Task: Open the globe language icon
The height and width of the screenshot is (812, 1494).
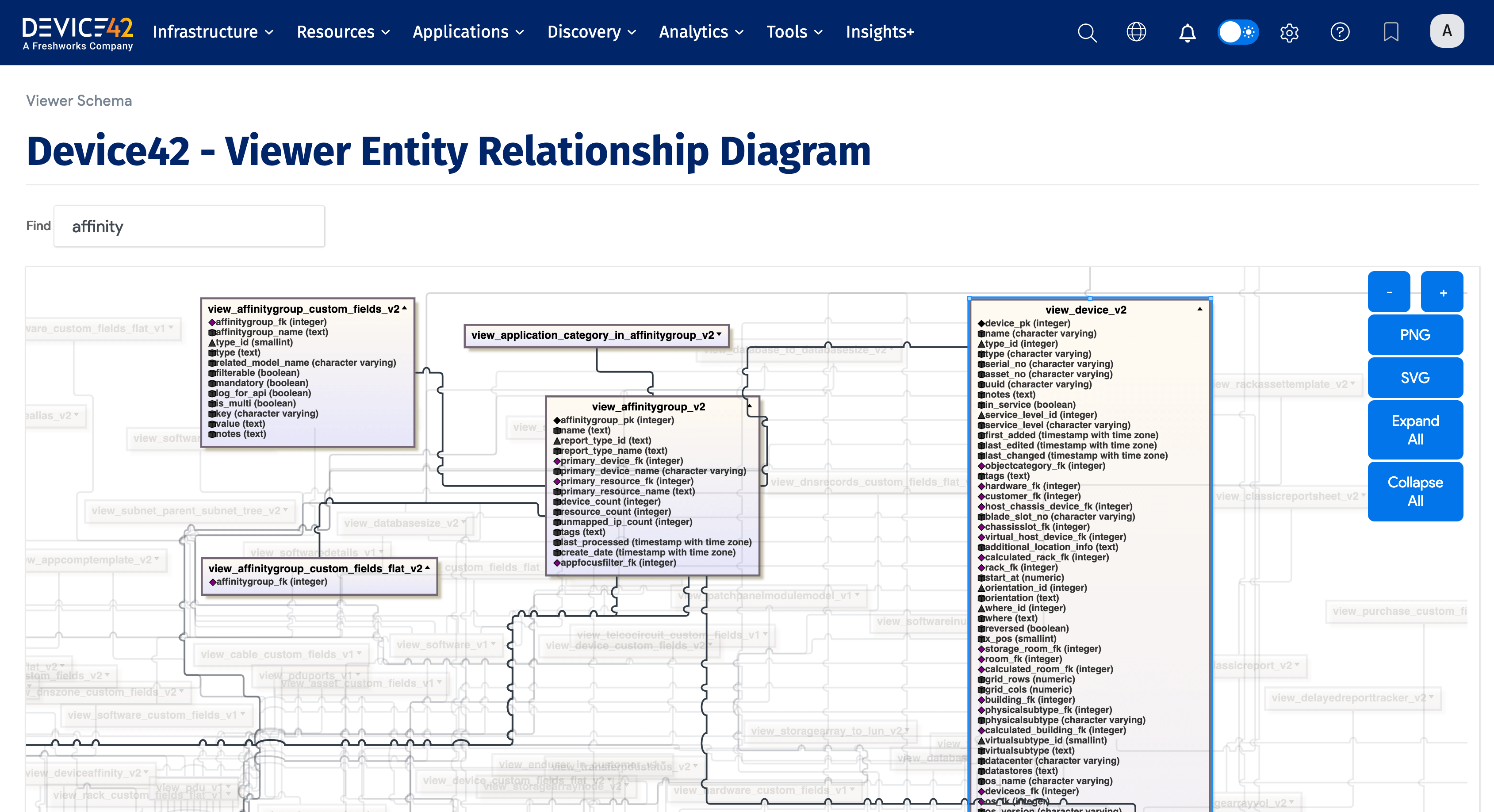Action: point(1136,32)
